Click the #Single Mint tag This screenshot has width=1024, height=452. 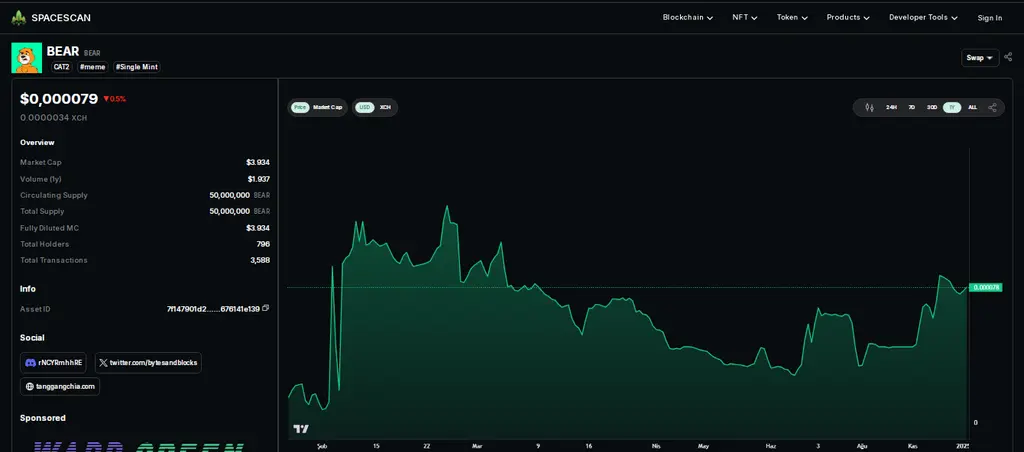pyautogui.click(x=136, y=67)
